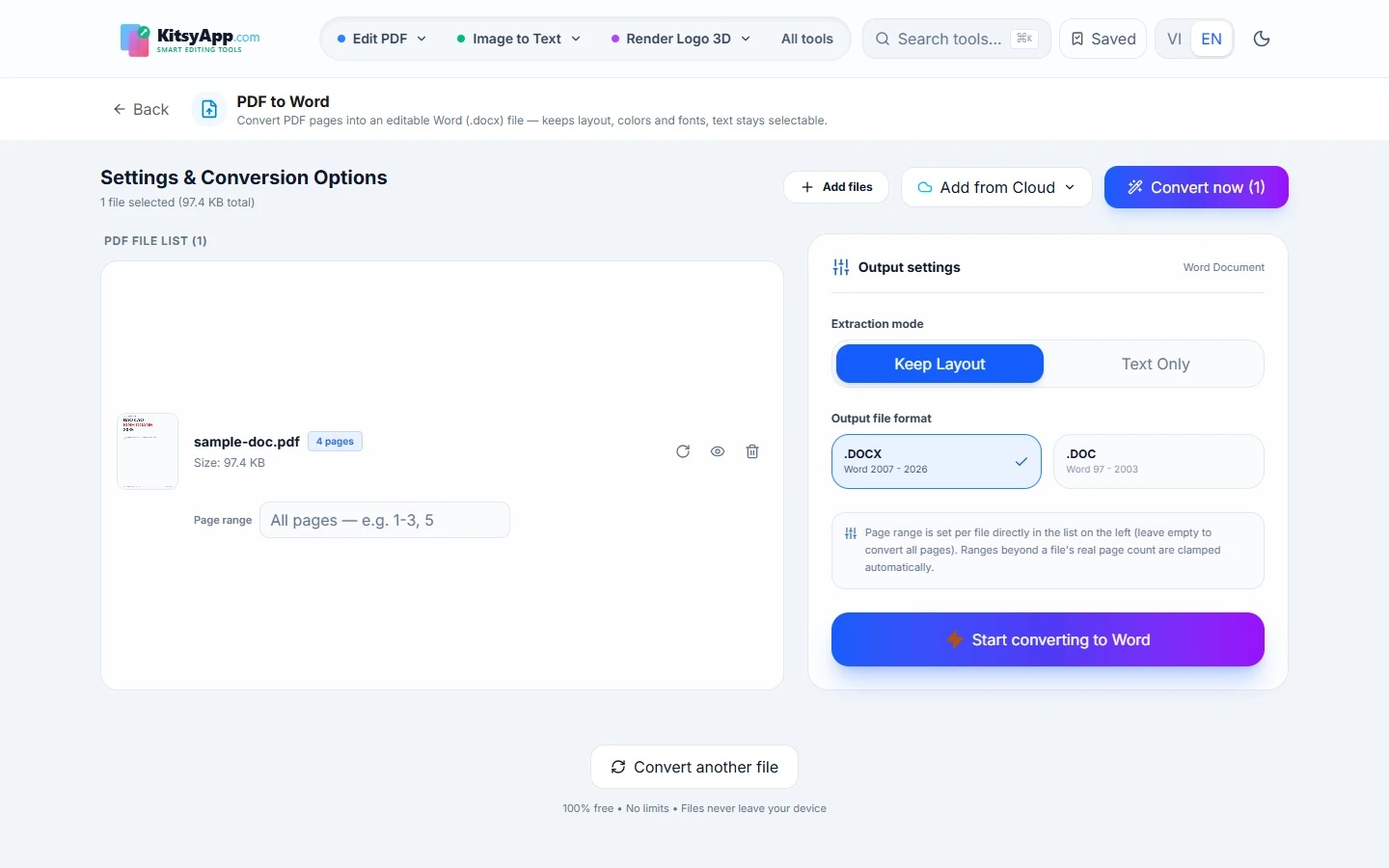Switch language to EN

point(1212,39)
